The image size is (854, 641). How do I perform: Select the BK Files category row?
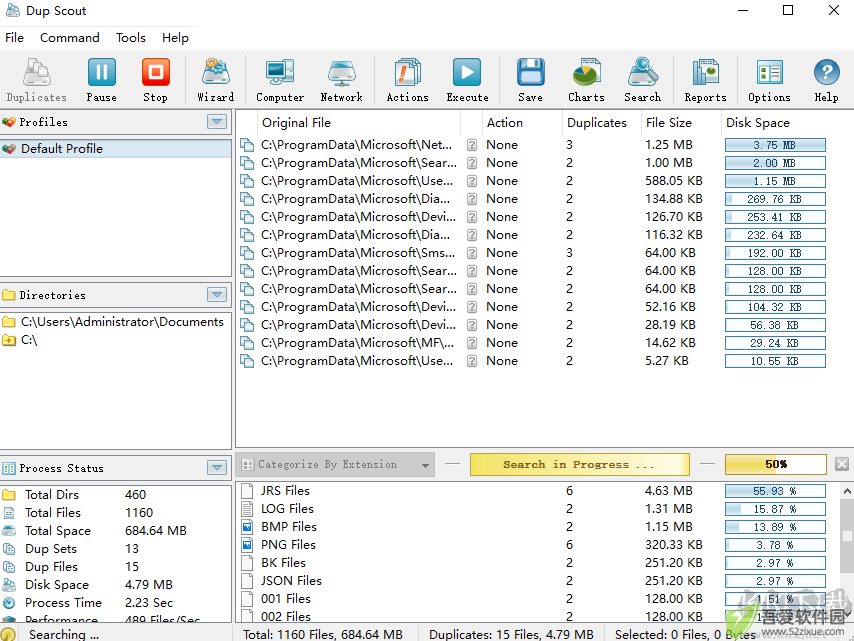click(x=536, y=563)
